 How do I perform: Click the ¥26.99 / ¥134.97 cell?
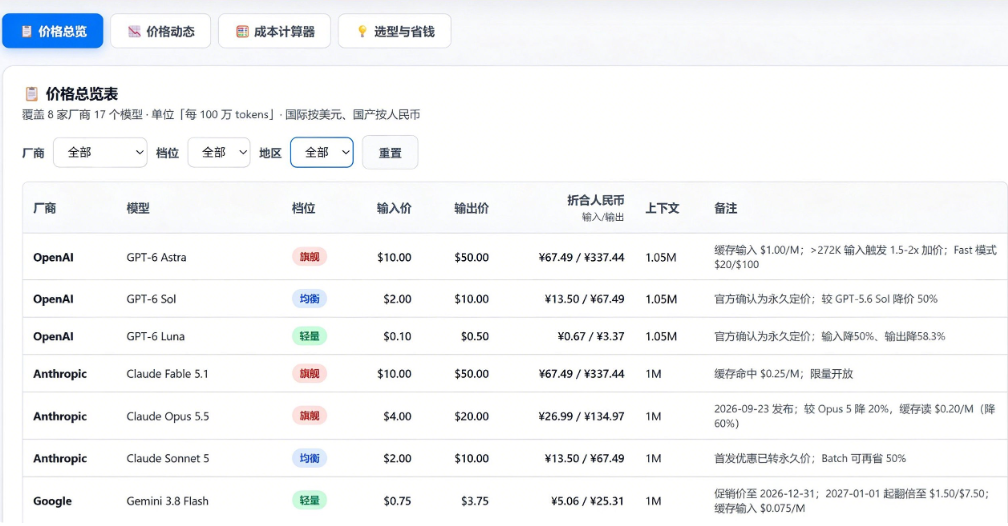tap(581, 416)
